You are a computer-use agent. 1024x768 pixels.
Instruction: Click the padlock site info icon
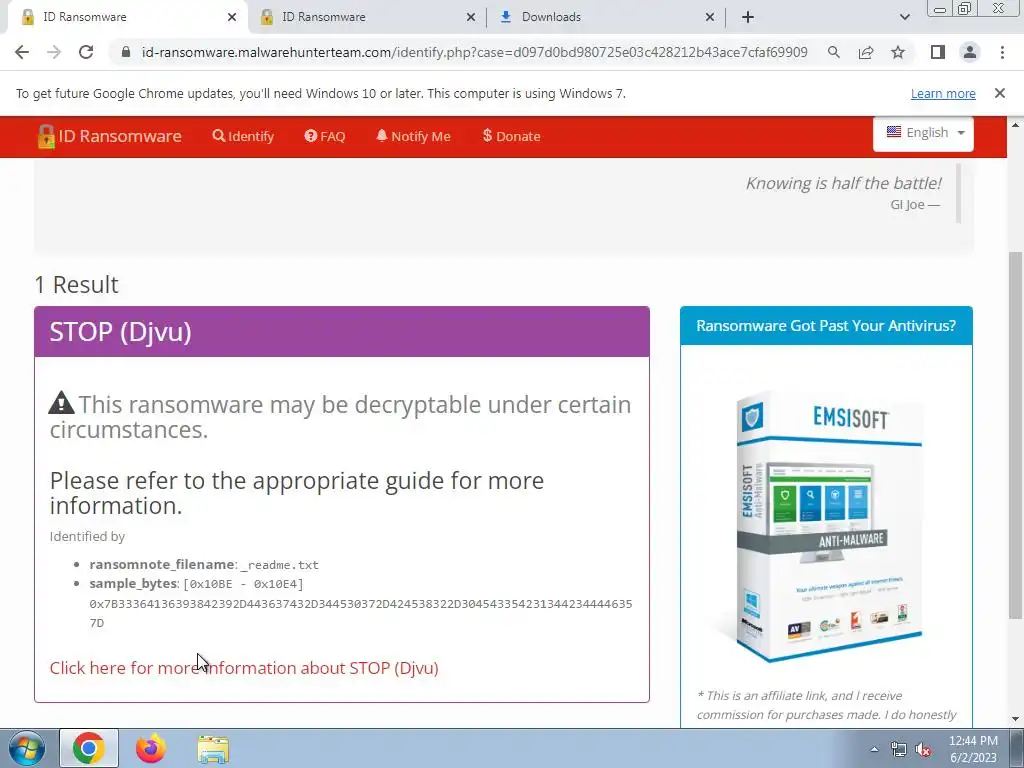pyautogui.click(x=126, y=52)
